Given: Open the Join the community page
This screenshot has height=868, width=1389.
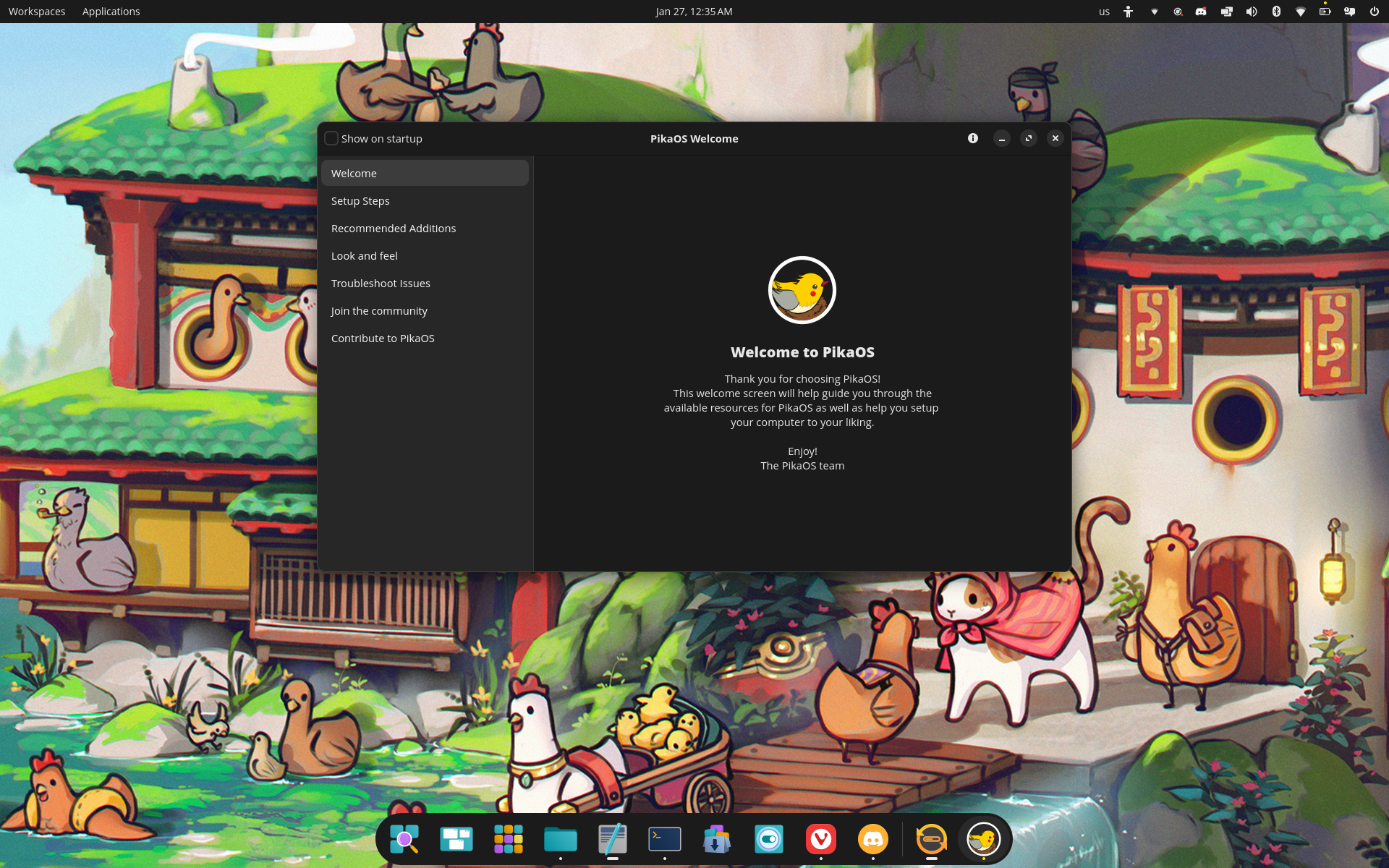Looking at the screenshot, I should coord(378,310).
